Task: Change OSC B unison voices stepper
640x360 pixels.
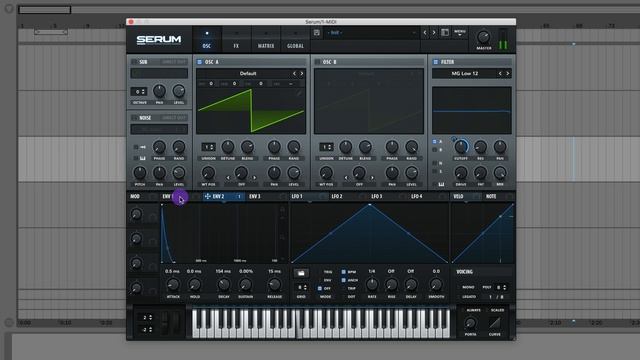Action: 326,147
